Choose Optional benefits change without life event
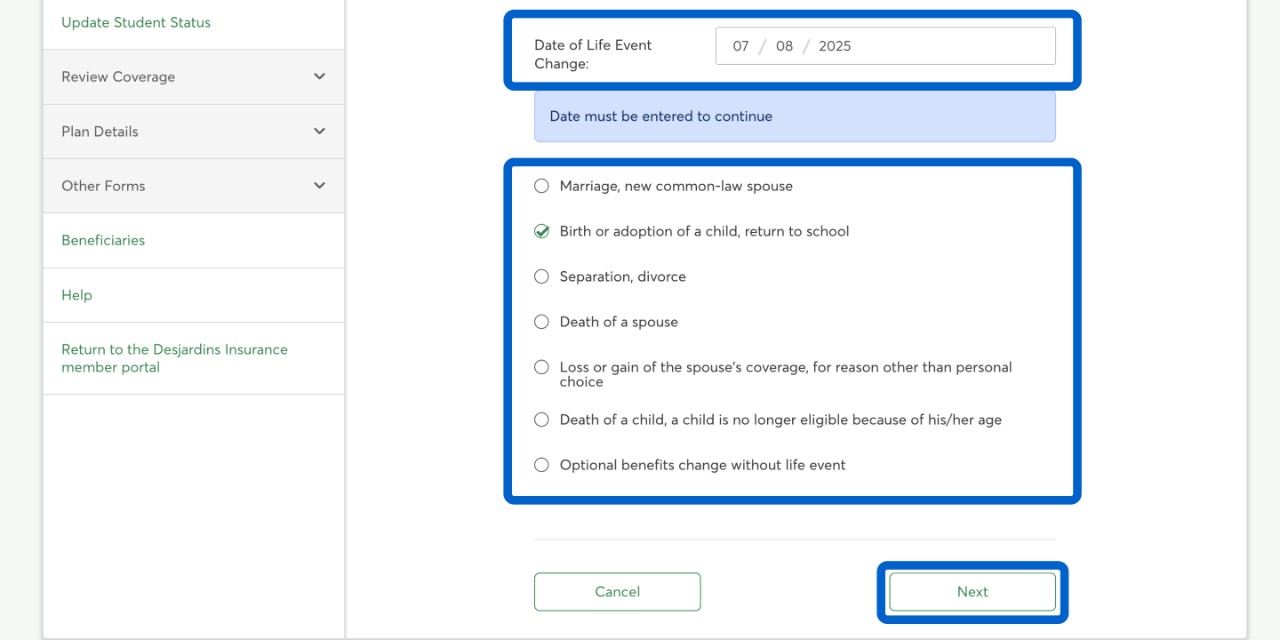The image size is (1280, 640). coord(541,465)
